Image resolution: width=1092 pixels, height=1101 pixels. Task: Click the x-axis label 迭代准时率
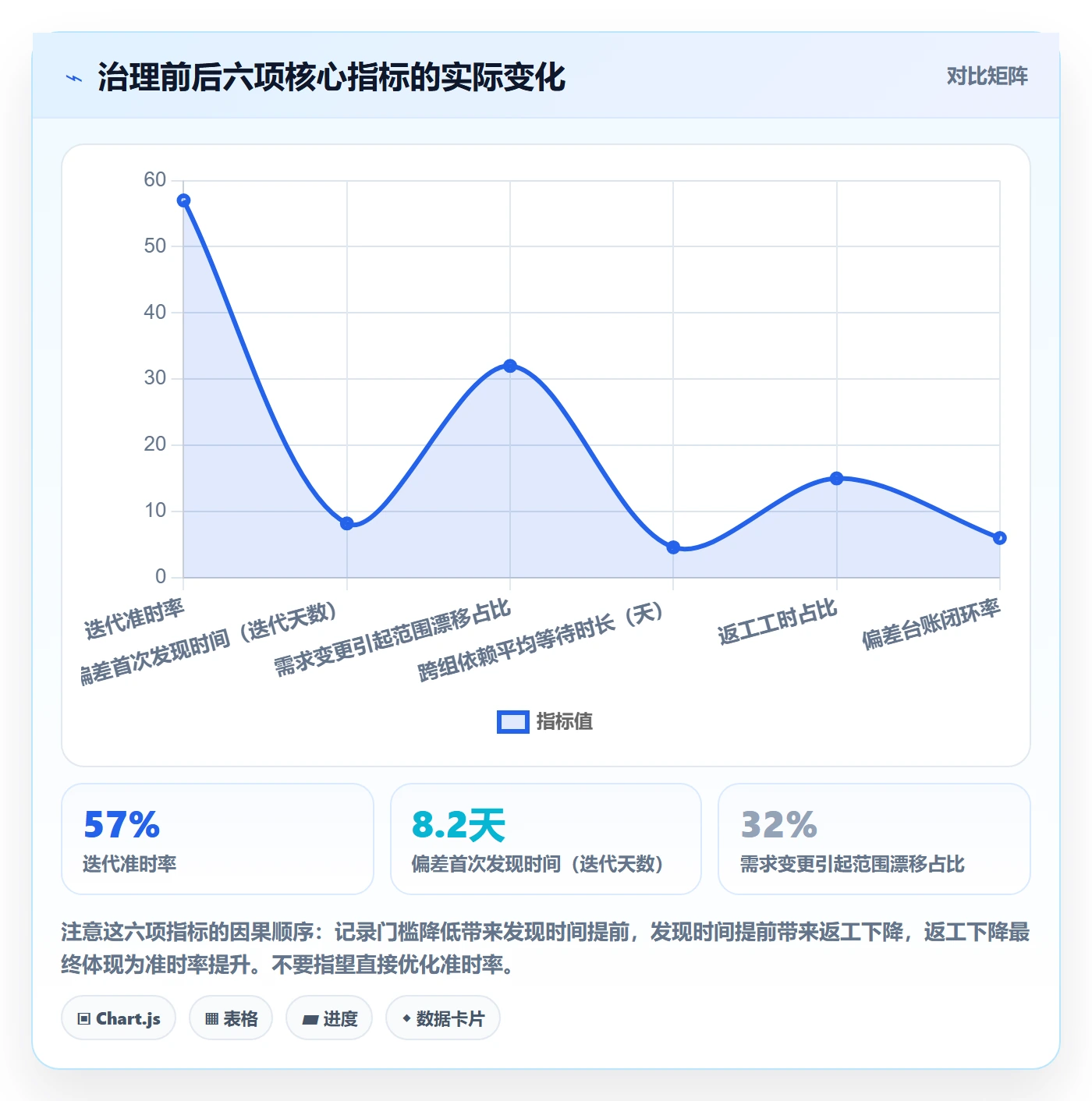134,619
